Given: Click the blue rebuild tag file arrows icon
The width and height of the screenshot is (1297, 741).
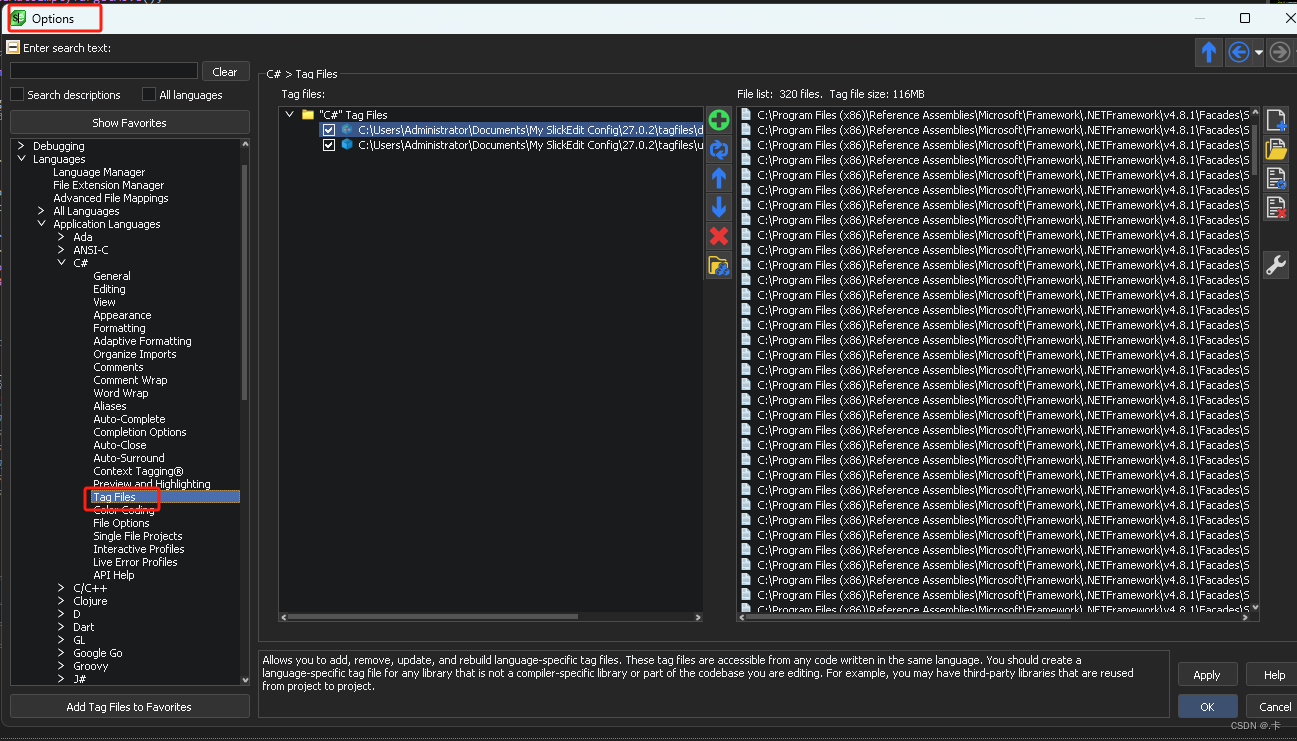Looking at the screenshot, I should 718,150.
